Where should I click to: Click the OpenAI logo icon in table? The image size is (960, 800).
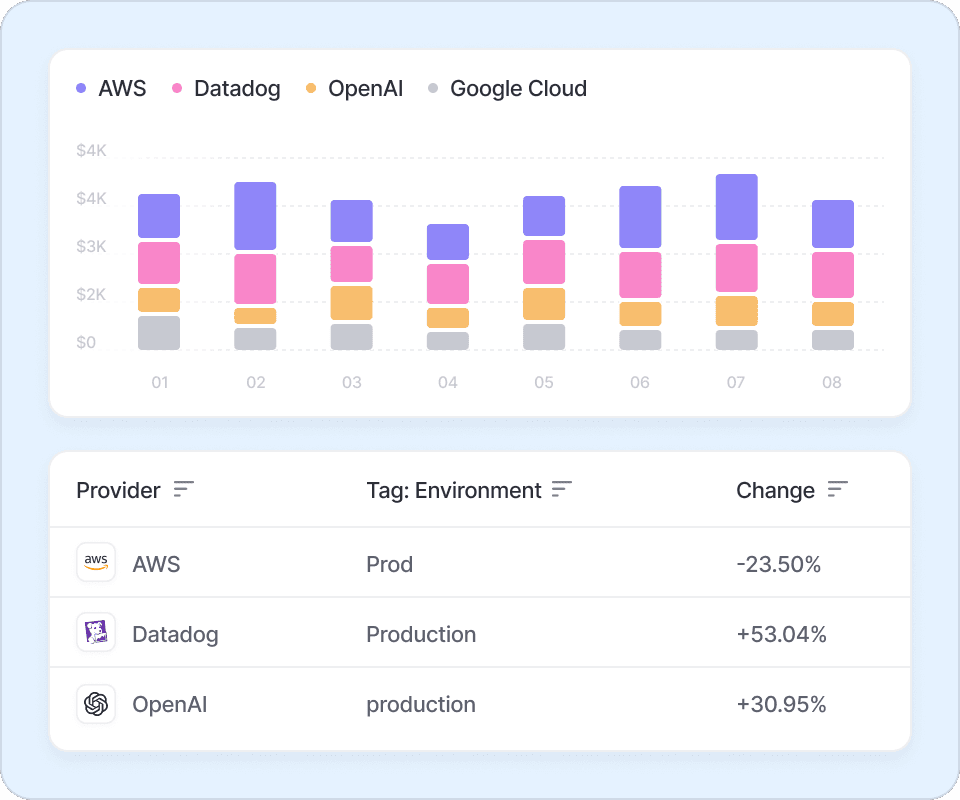pyautogui.click(x=96, y=704)
